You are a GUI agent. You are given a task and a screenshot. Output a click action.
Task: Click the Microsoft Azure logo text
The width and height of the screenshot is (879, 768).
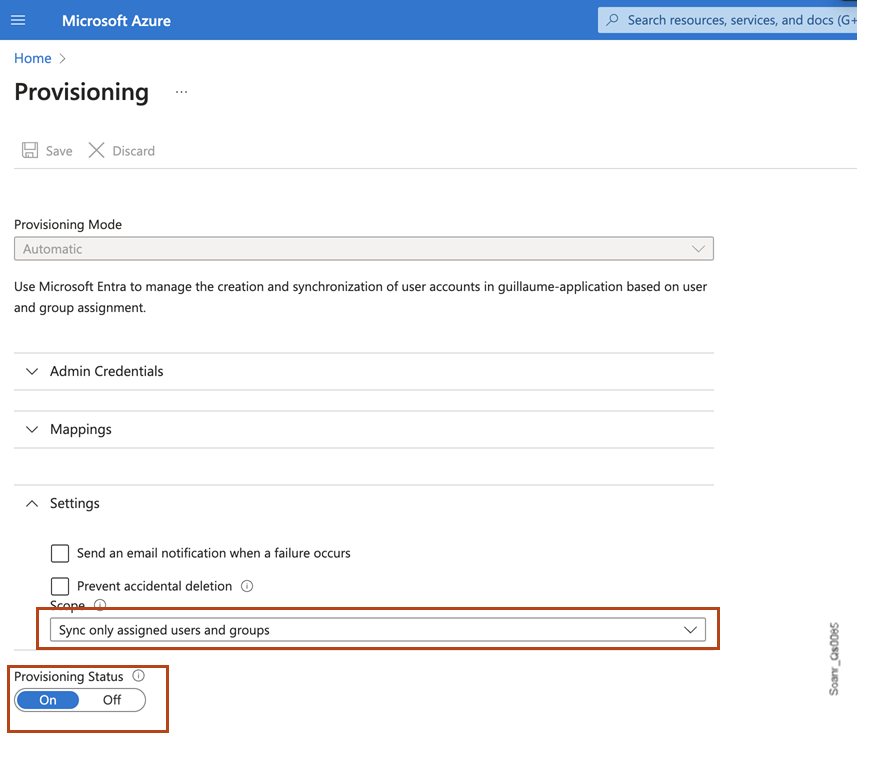click(116, 21)
